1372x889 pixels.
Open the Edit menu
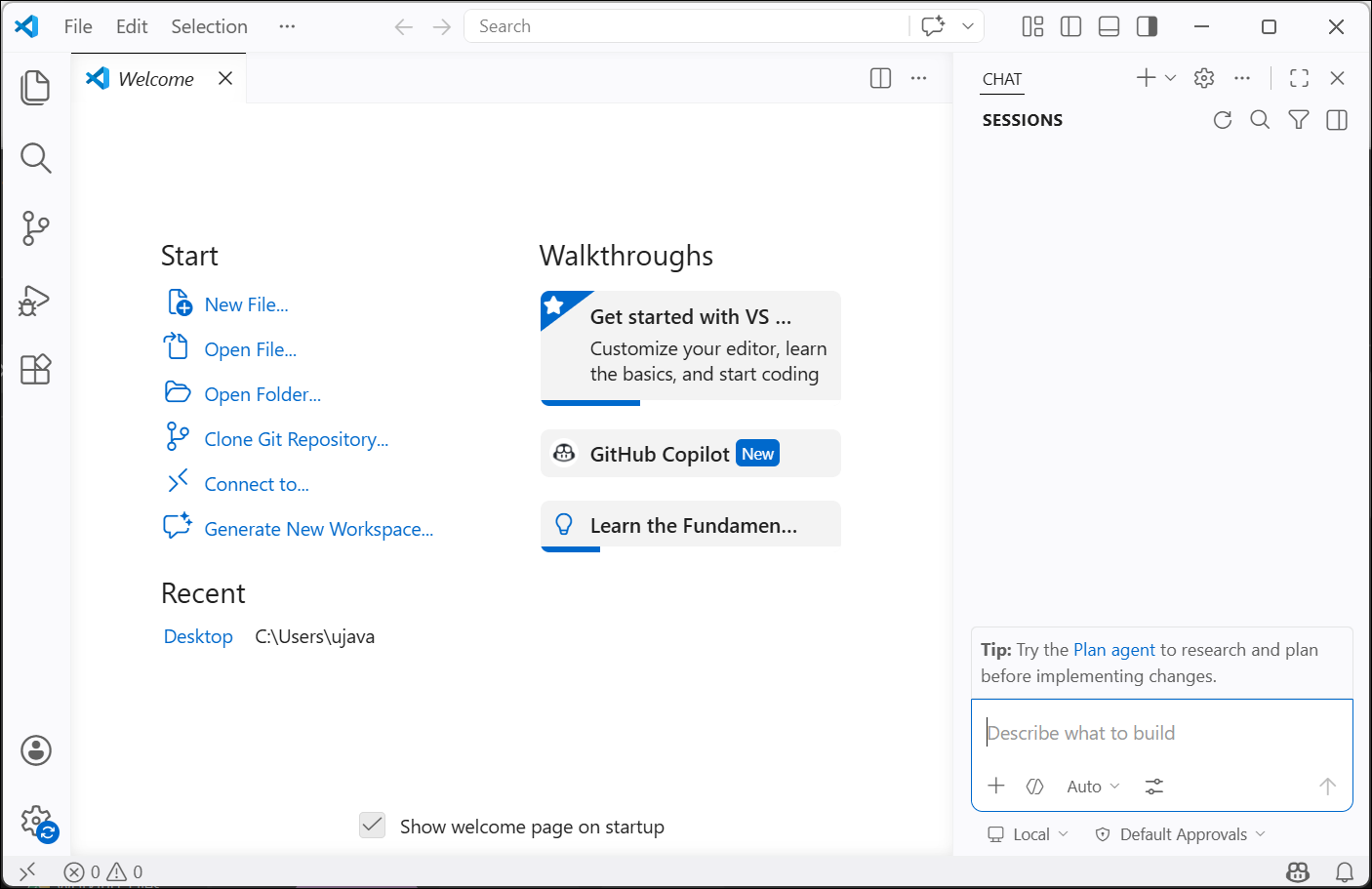tap(132, 26)
